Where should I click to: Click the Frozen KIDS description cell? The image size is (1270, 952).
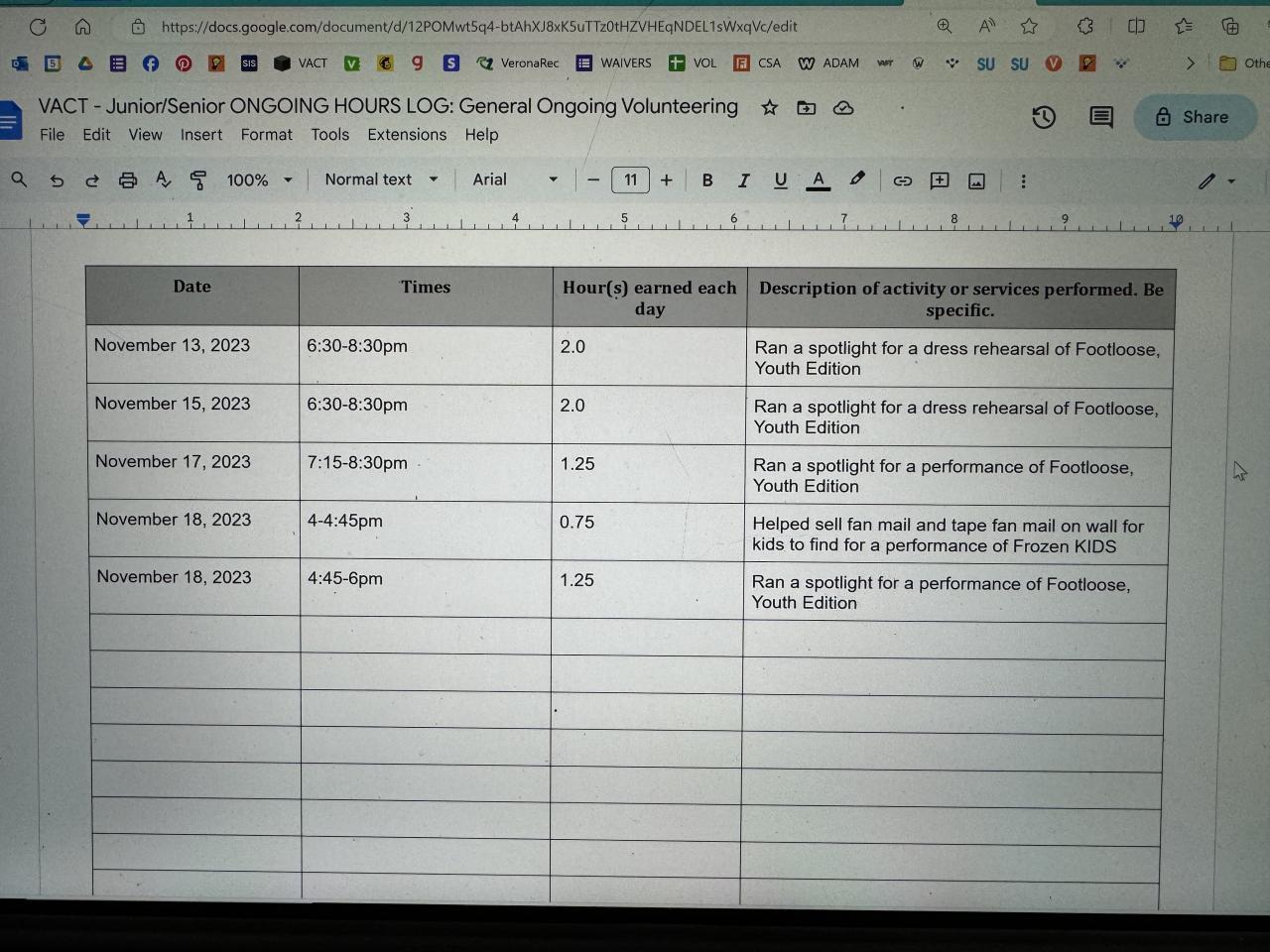tap(956, 535)
